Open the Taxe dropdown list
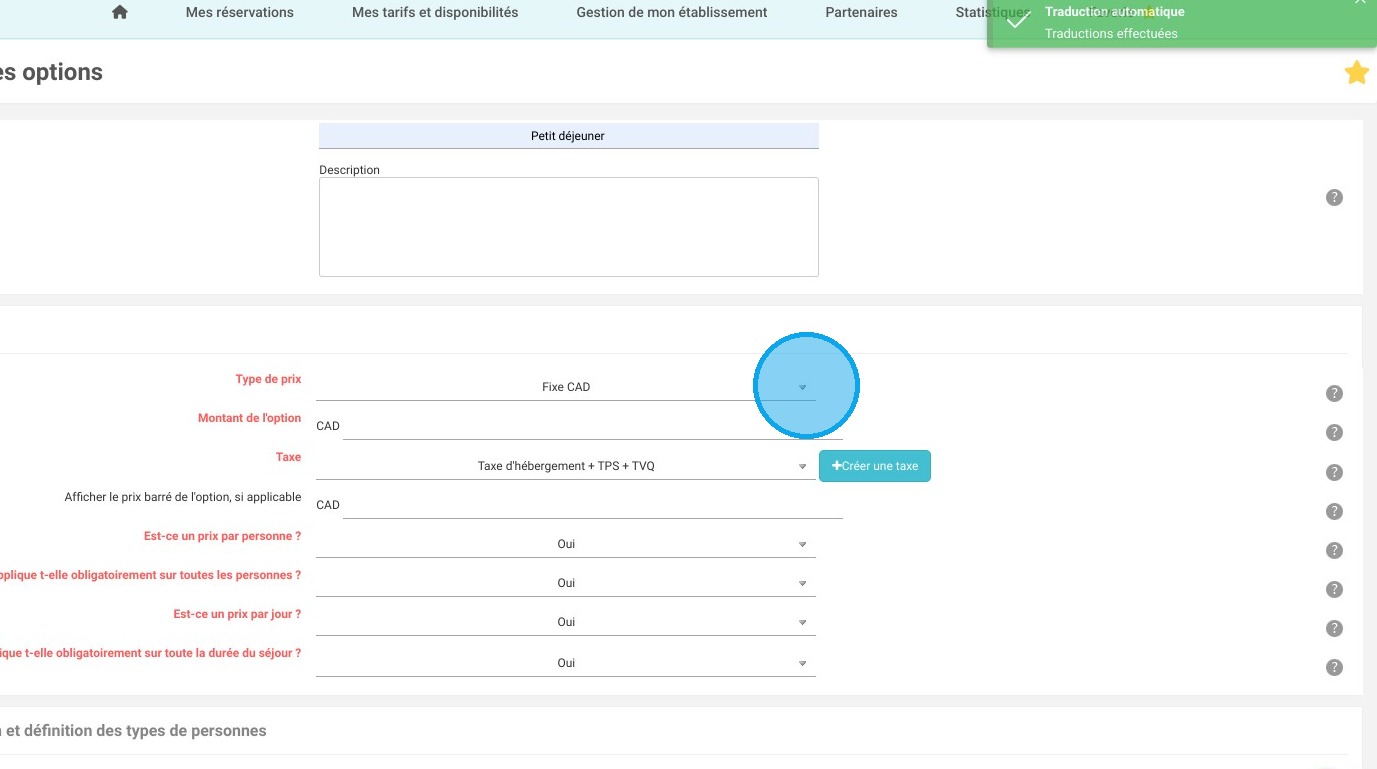 click(x=566, y=466)
